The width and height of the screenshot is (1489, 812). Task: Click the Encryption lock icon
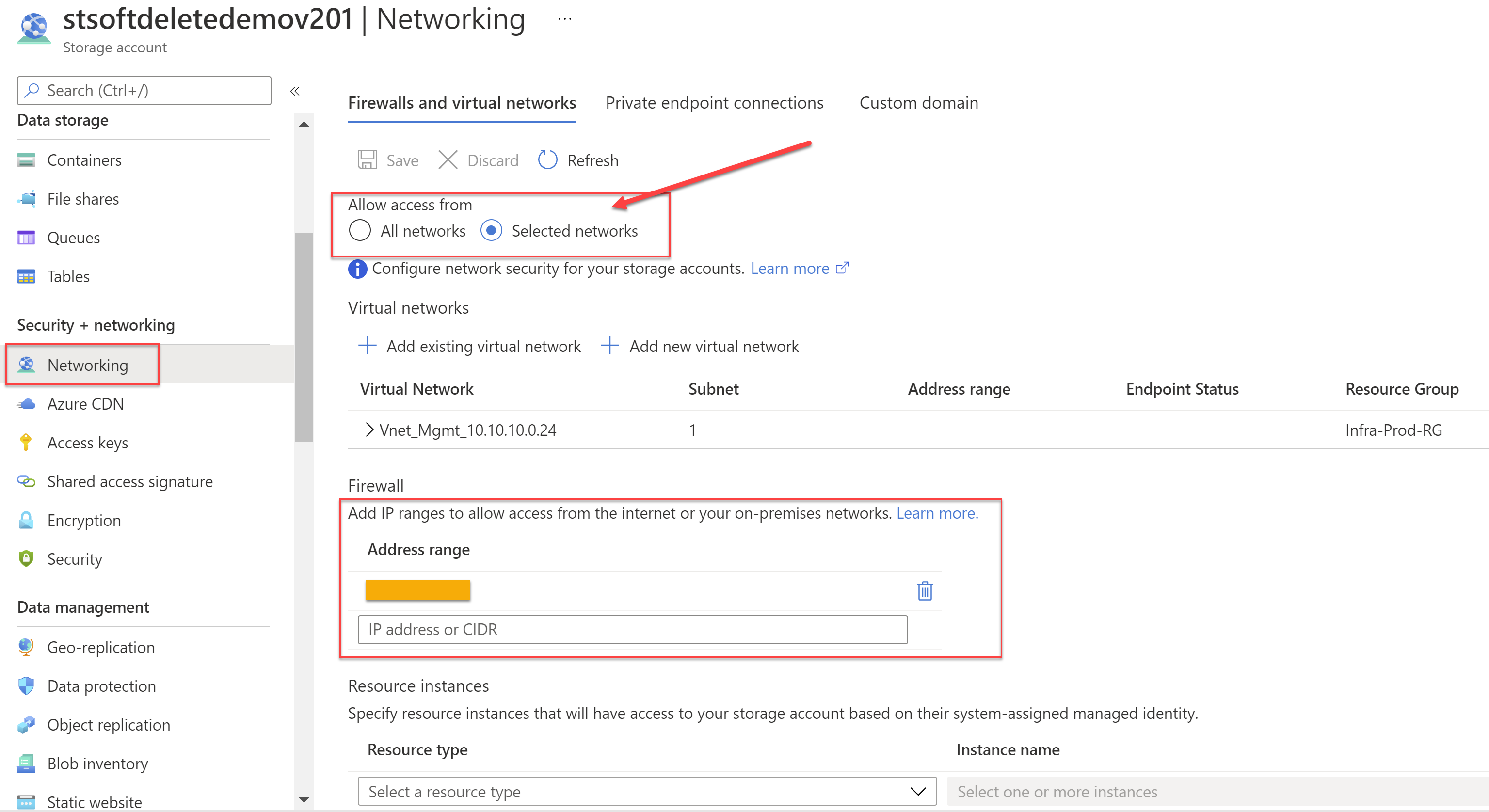click(x=26, y=520)
